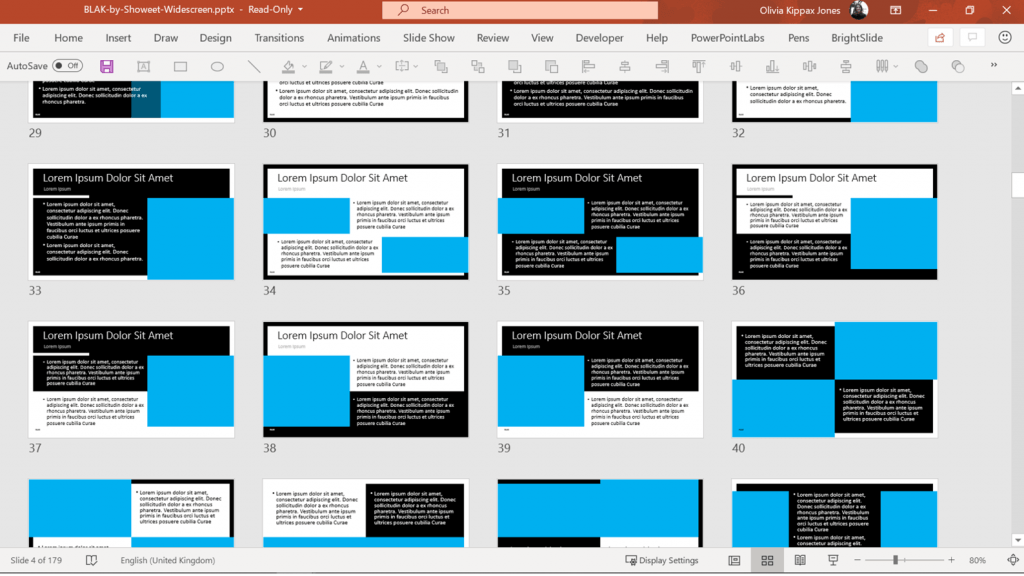
Task: Select slide 38 thumbnail
Action: [366, 380]
